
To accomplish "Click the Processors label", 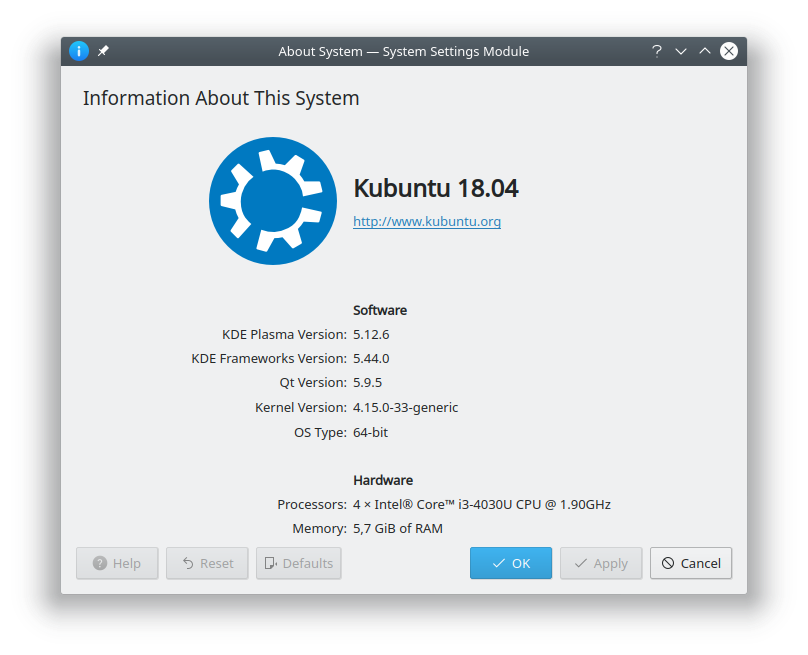I will tap(312, 504).
